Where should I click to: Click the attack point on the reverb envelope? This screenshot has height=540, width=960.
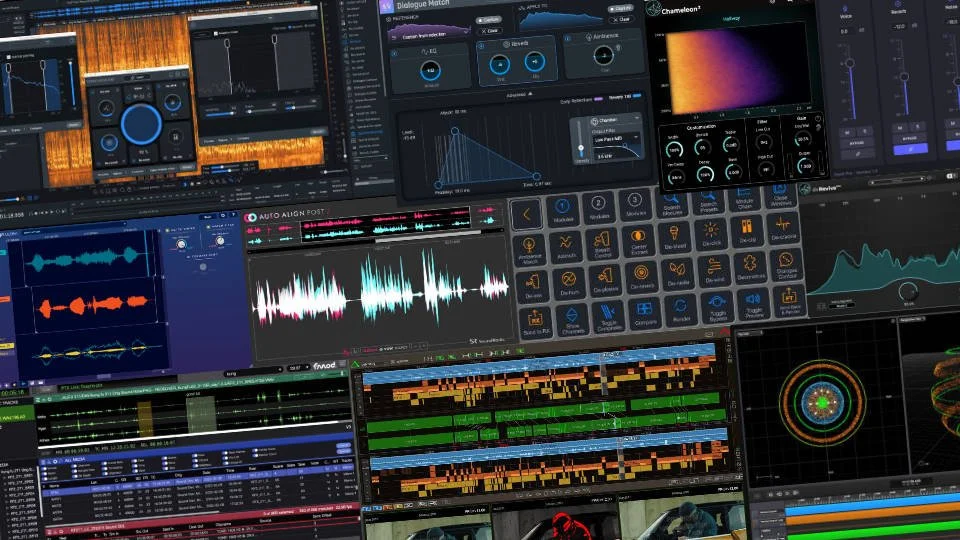point(455,131)
